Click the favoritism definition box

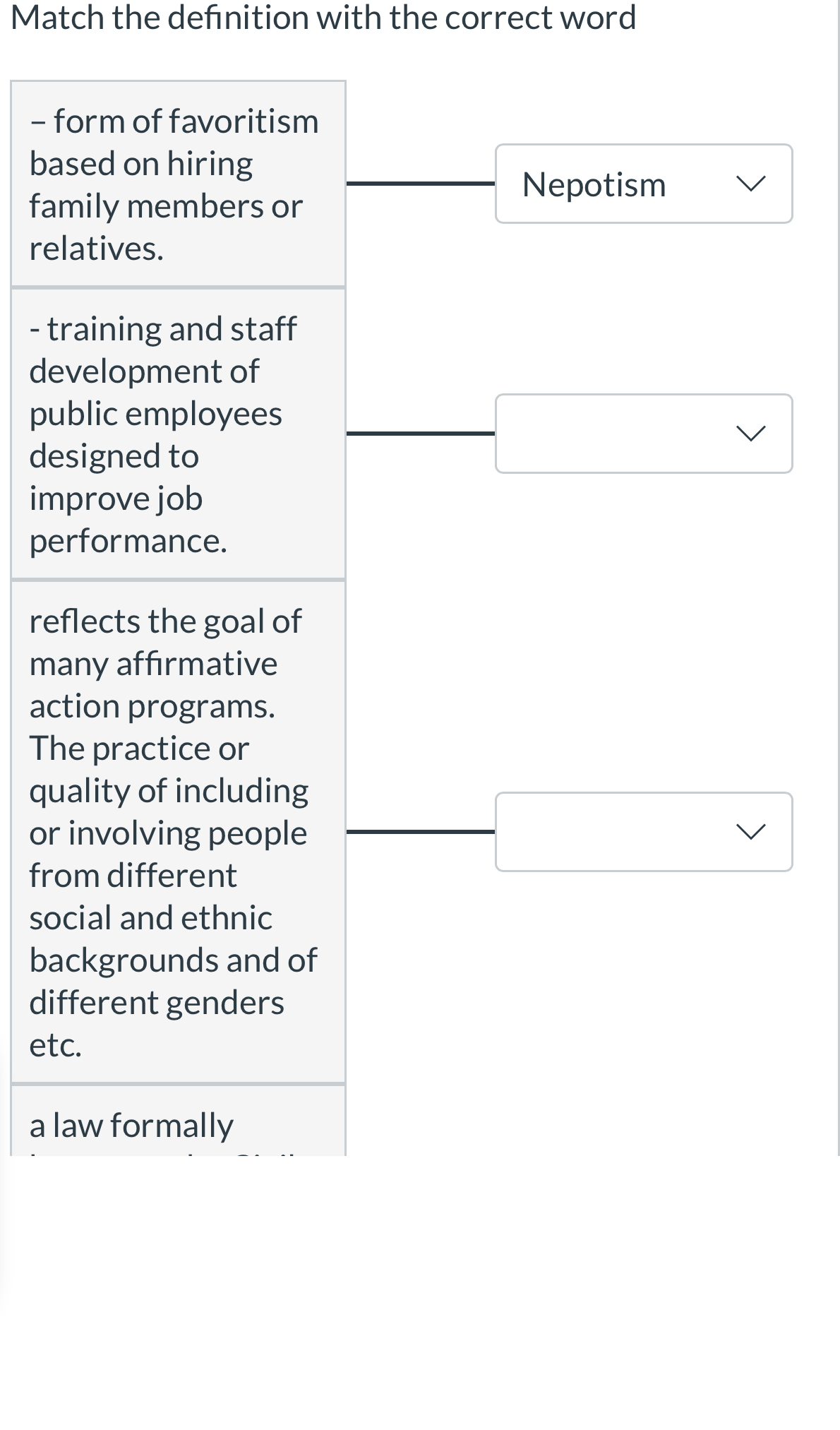tap(176, 184)
